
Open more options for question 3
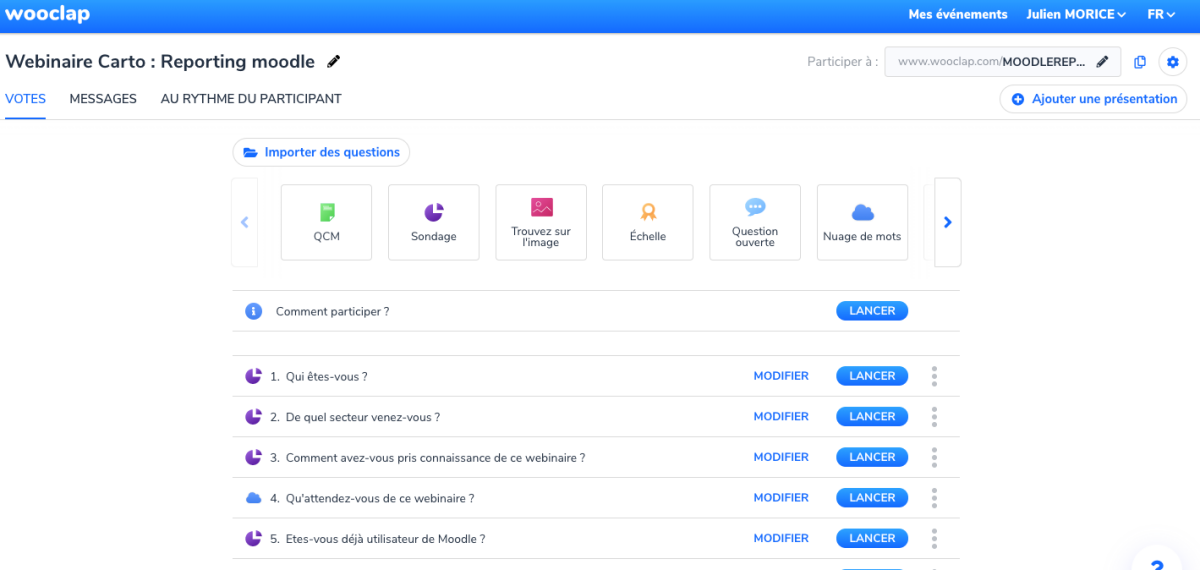tap(934, 457)
